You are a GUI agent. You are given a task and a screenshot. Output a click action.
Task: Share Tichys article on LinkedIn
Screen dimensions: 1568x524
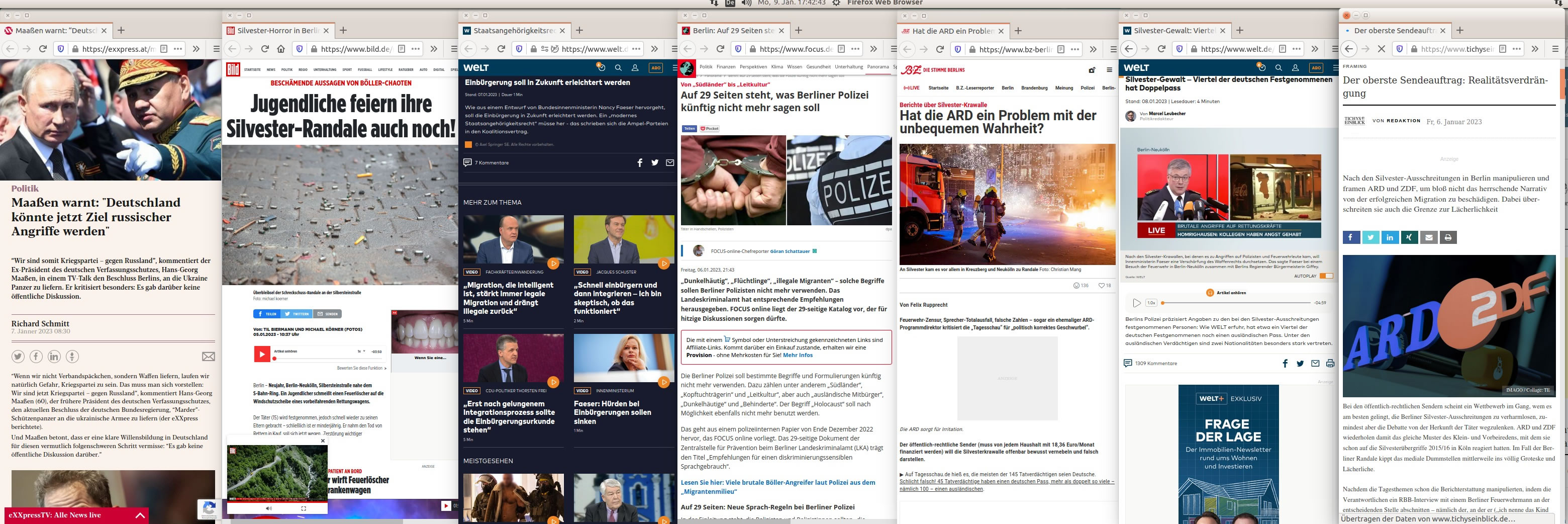pos(1390,238)
